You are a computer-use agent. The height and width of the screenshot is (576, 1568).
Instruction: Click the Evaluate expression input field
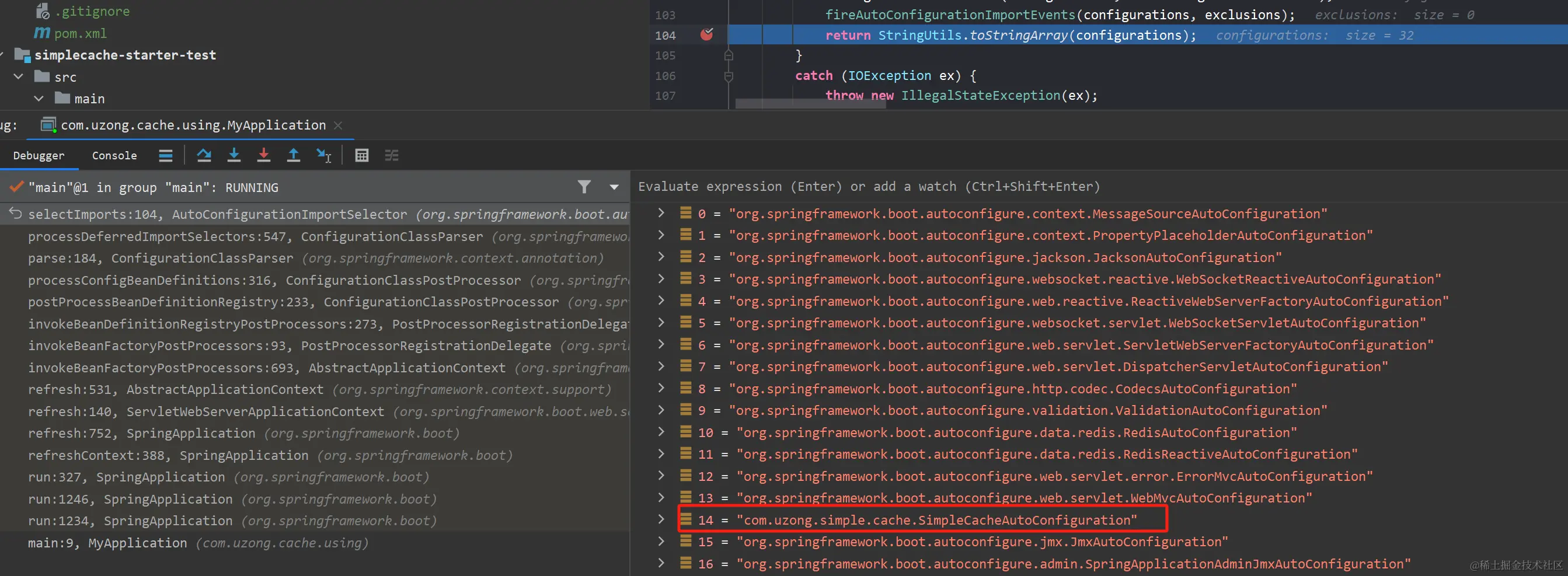point(1098,187)
